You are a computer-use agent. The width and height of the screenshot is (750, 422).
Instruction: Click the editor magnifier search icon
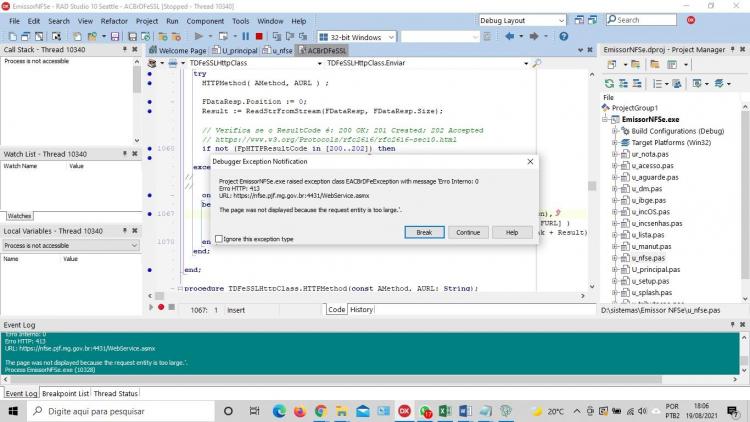pos(537,63)
